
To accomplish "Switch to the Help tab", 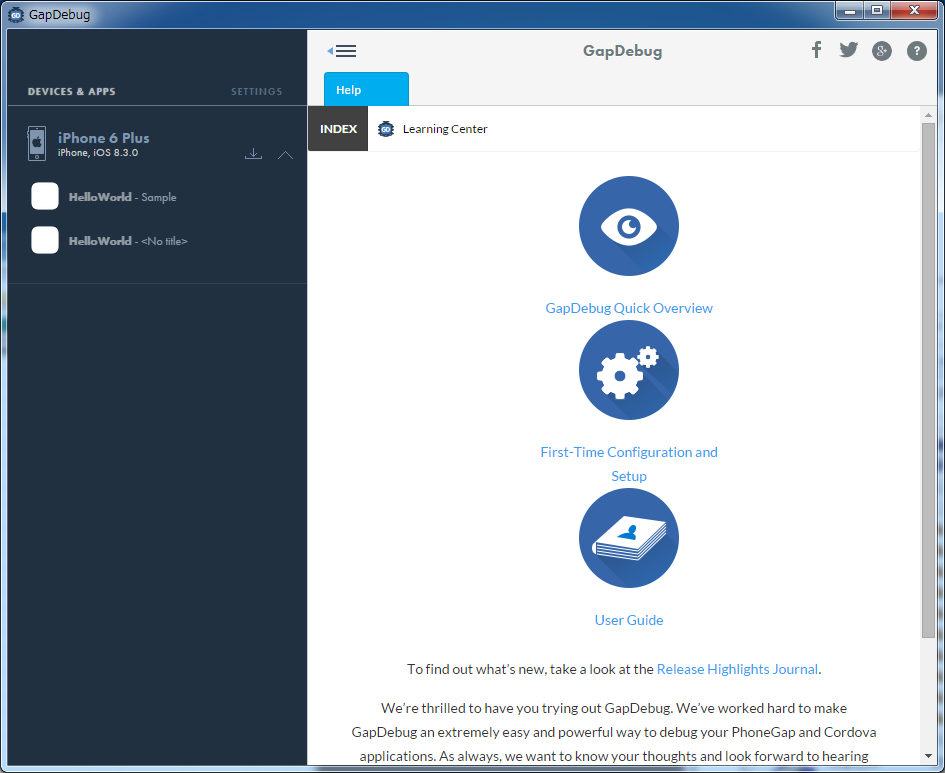I will pyautogui.click(x=366, y=90).
